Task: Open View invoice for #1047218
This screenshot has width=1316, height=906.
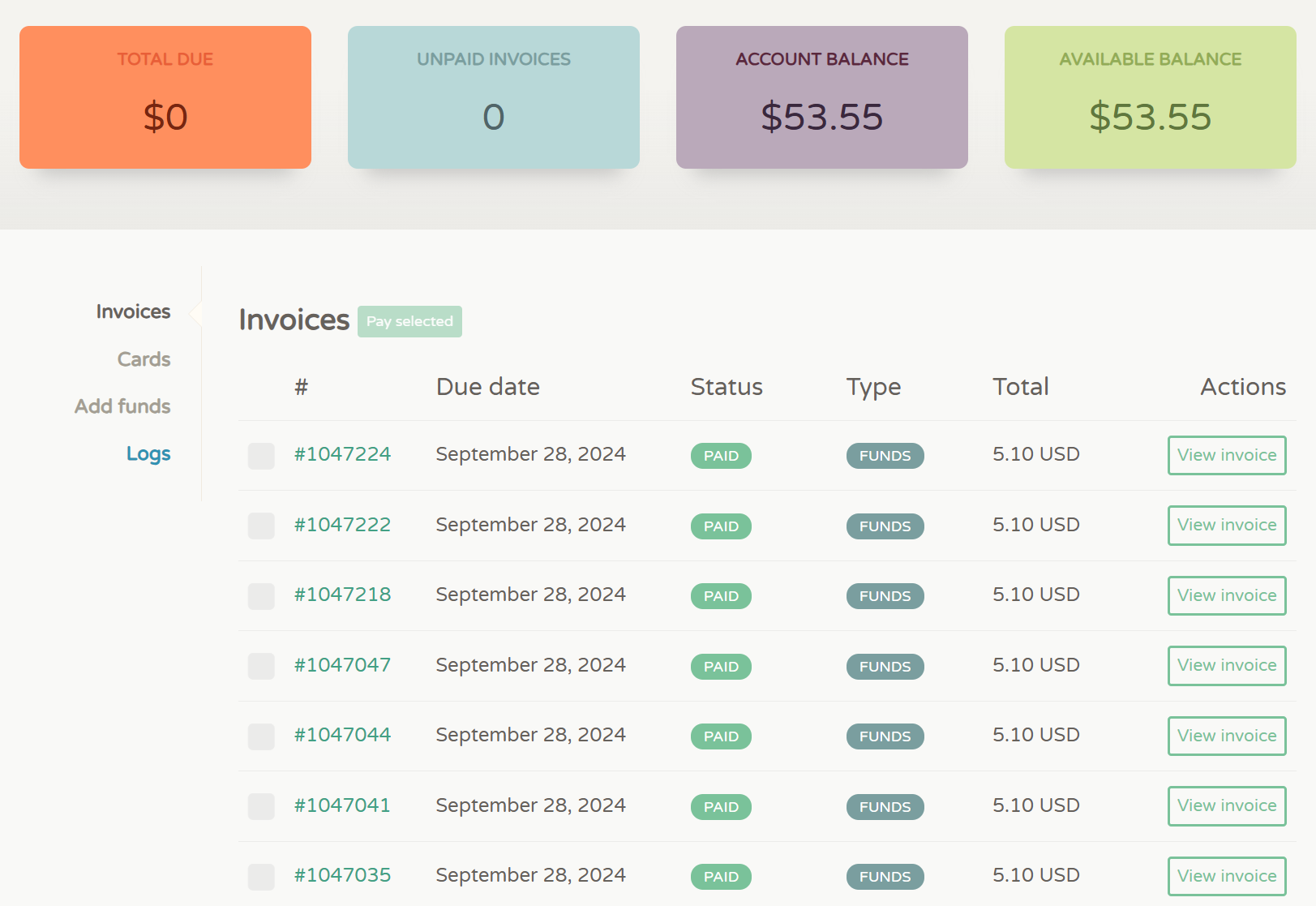Action: pos(1227,595)
